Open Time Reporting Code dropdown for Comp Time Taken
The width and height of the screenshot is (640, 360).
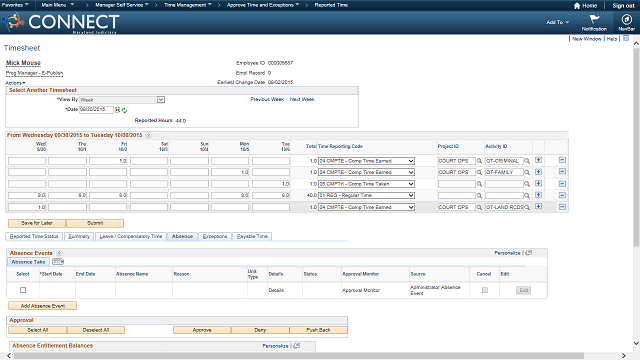pyautogui.click(x=411, y=184)
